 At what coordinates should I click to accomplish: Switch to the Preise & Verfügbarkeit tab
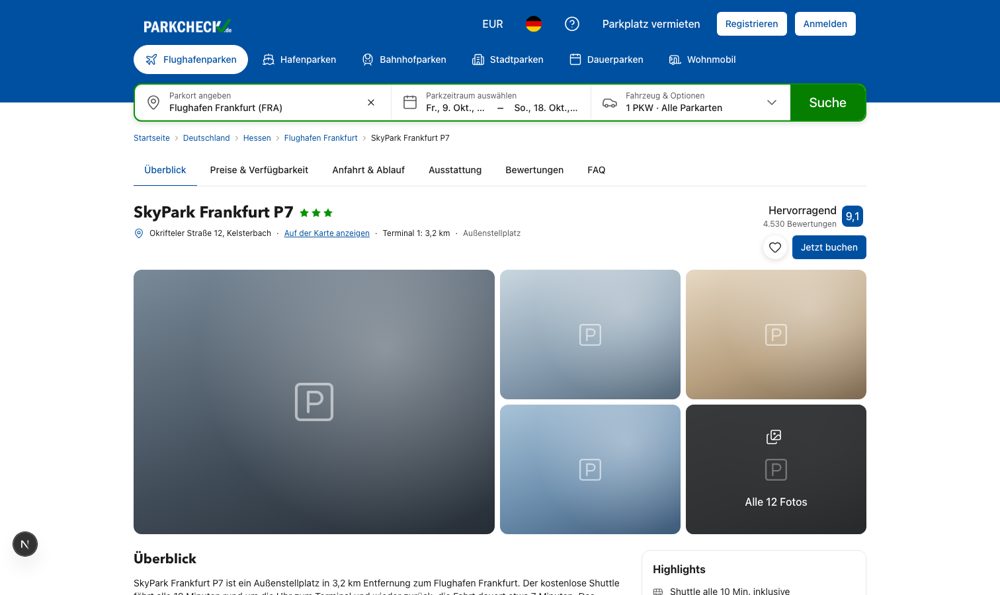(259, 170)
